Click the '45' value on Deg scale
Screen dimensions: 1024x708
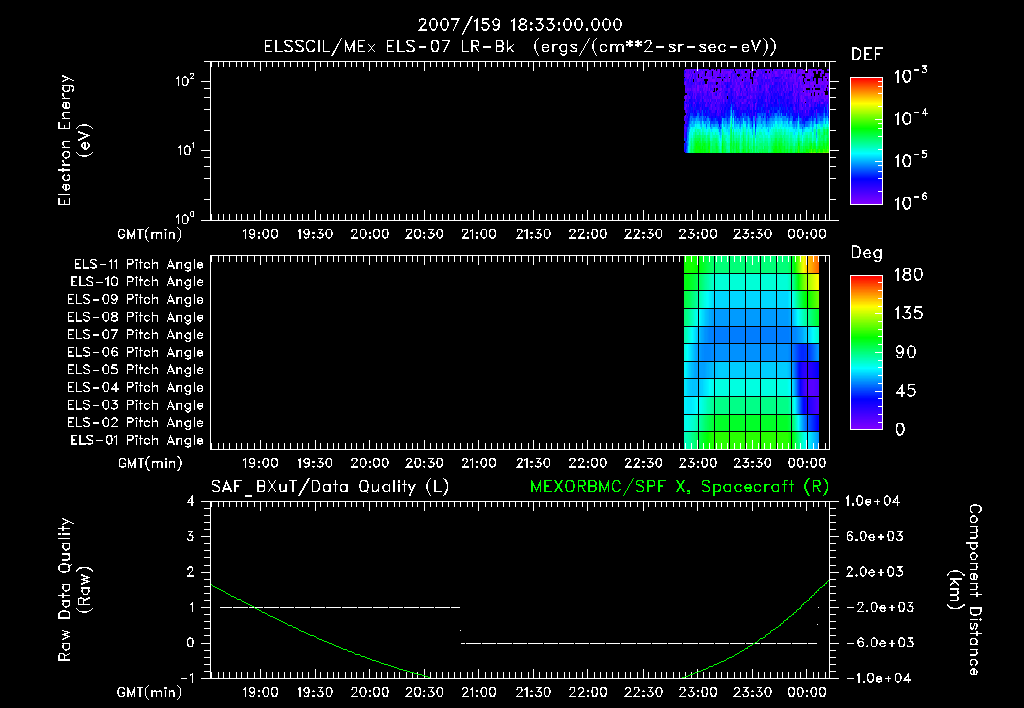(906, 391)
